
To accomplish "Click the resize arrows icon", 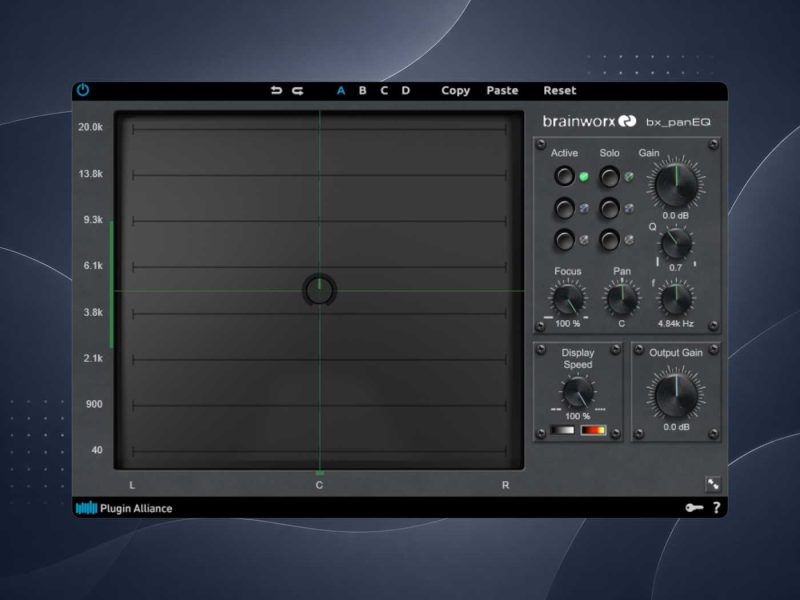I will 713,484.
